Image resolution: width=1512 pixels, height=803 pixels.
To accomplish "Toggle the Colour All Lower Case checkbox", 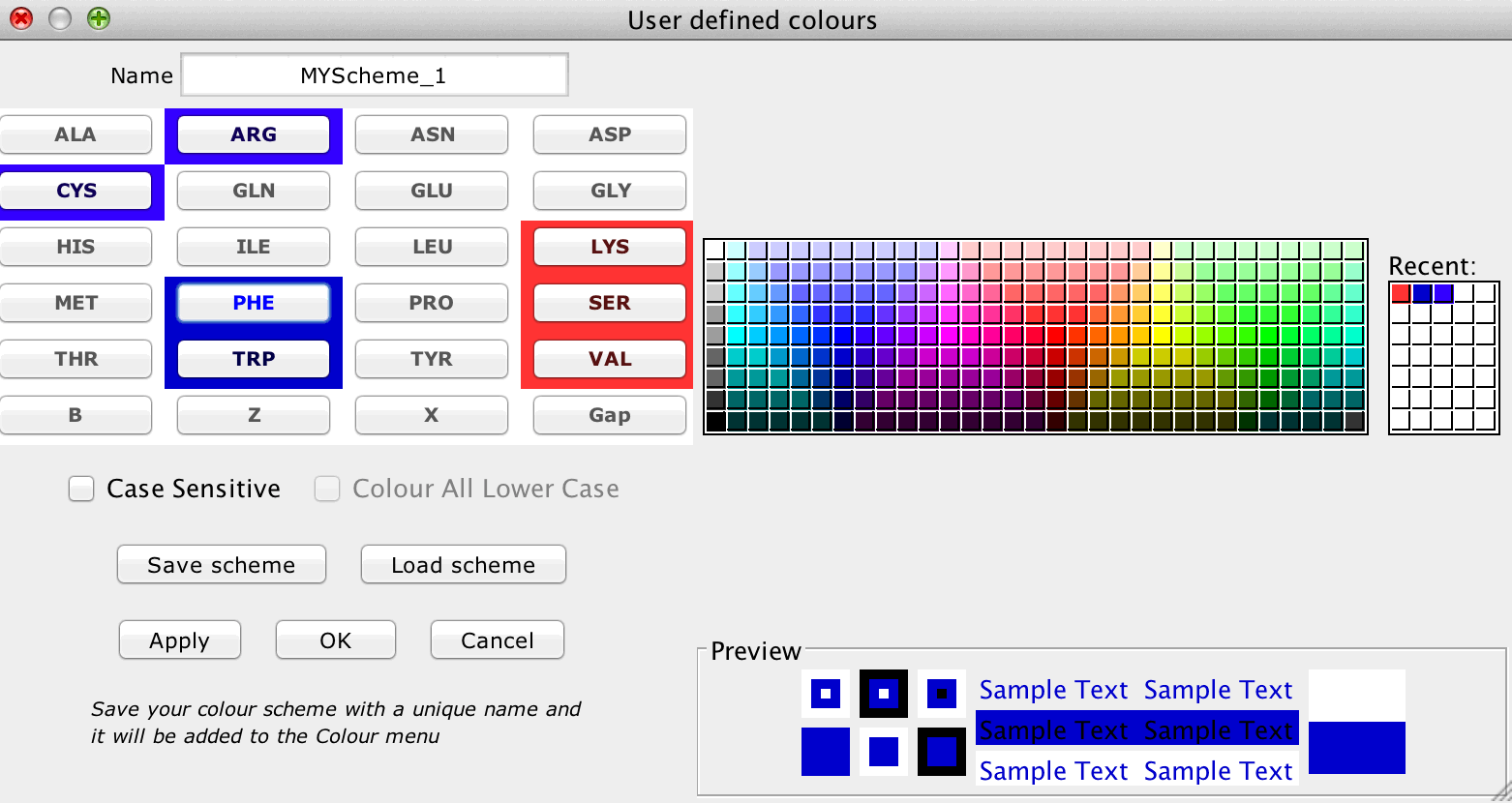I will [x=327, y=489].
